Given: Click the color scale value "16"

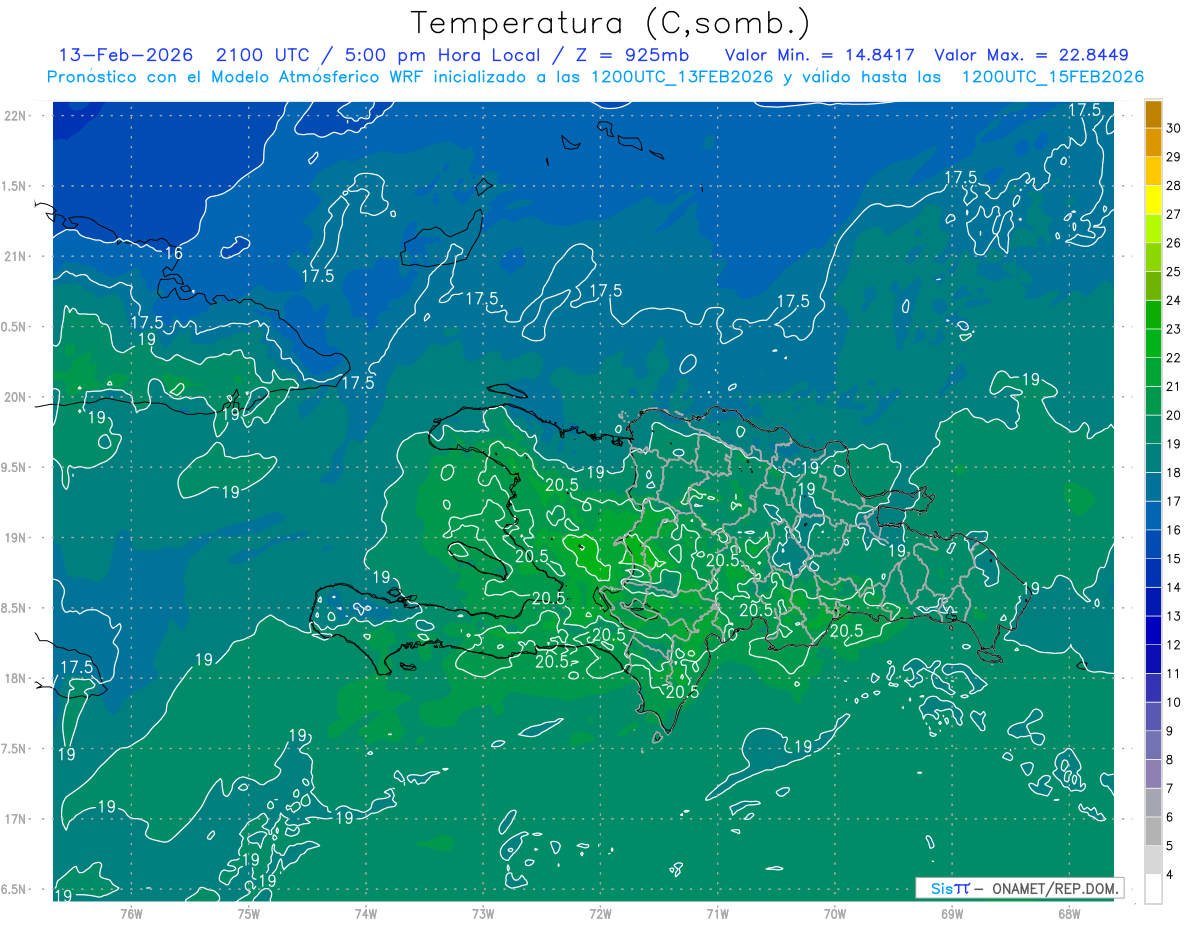Looking at the screenshot, I should pos(1174,530).
